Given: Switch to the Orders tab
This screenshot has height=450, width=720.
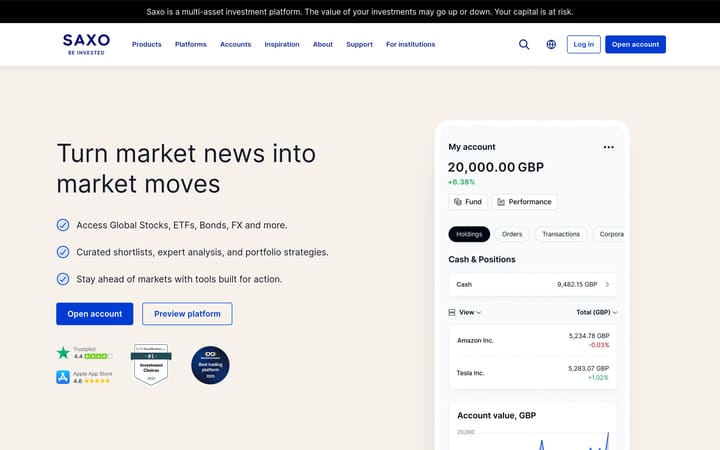Looking at the screenshot, I should tap(512, 234).
